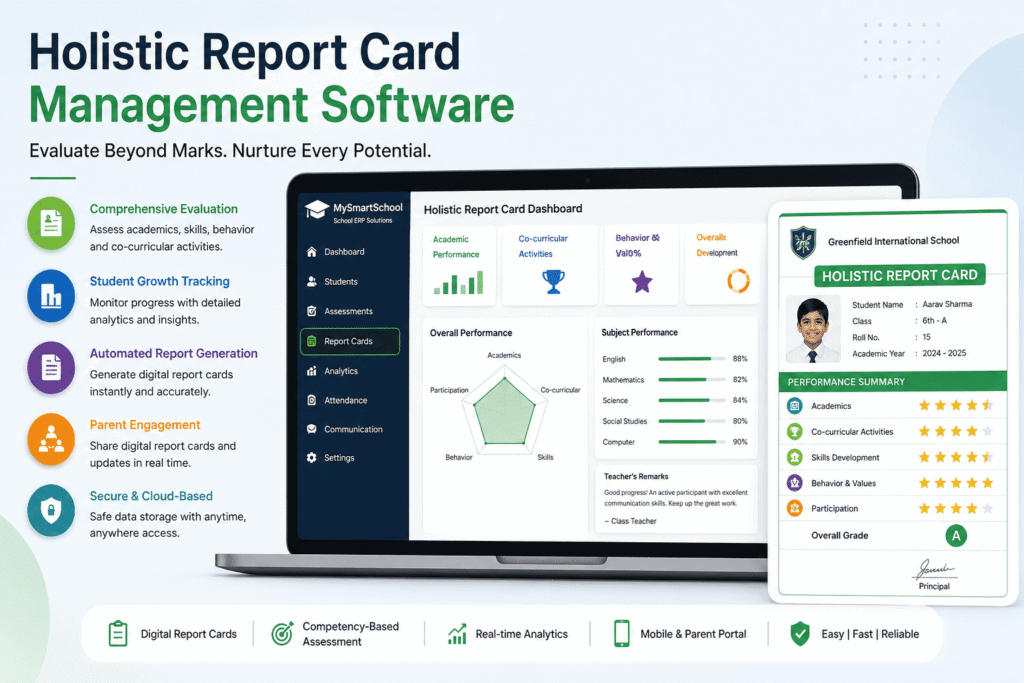Click the Parent Engagement orange people icon

click(x=51, y=439)
